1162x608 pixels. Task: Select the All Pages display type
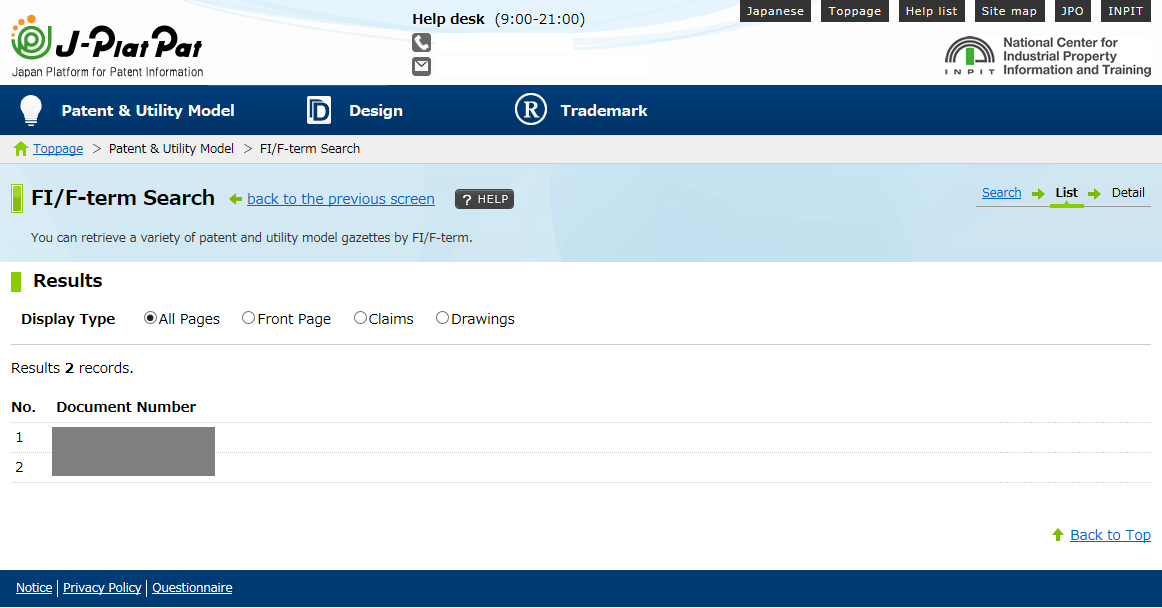point(151,318)
